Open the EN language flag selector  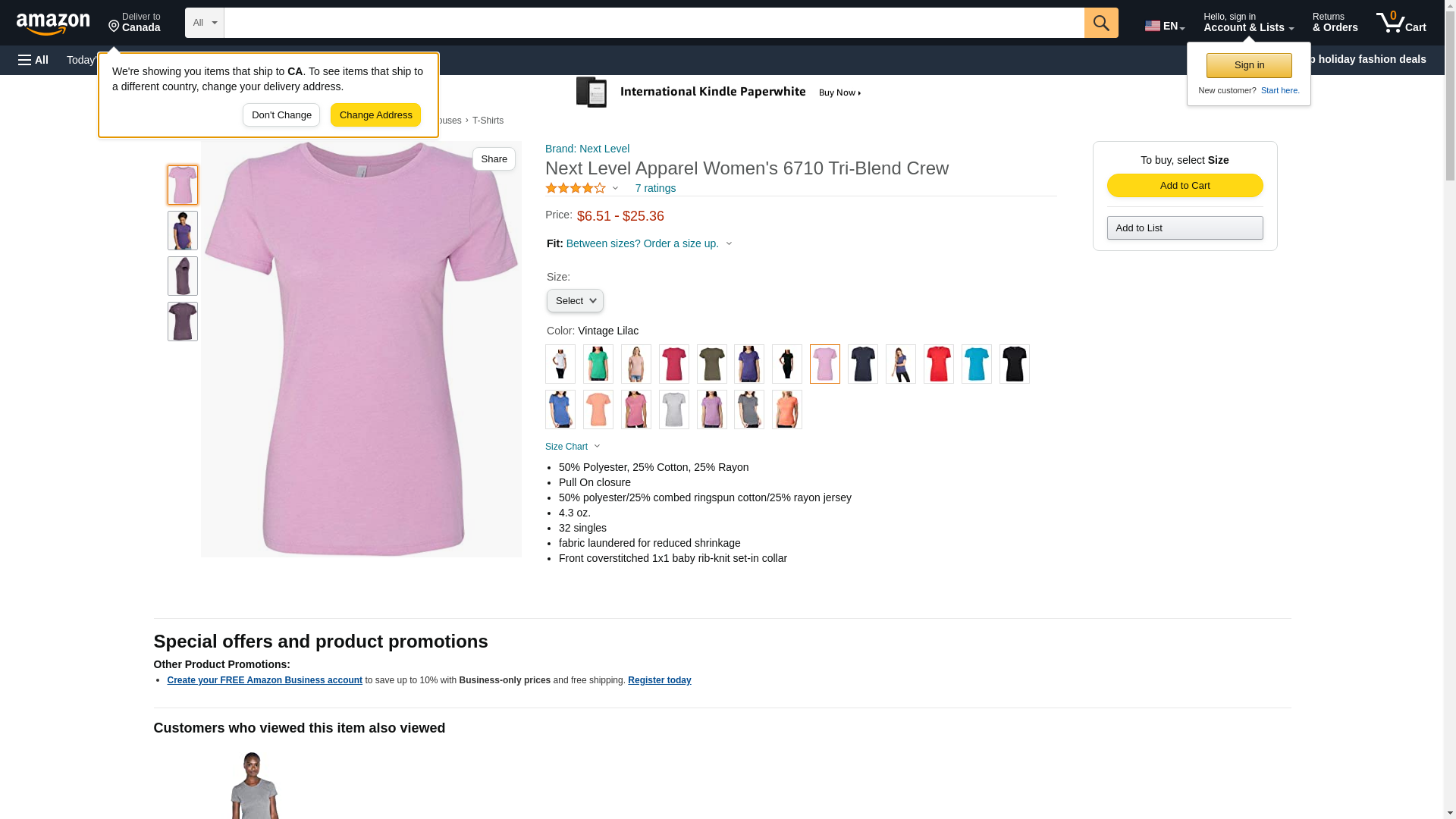pyautogui.click(x=1164, y=25)
